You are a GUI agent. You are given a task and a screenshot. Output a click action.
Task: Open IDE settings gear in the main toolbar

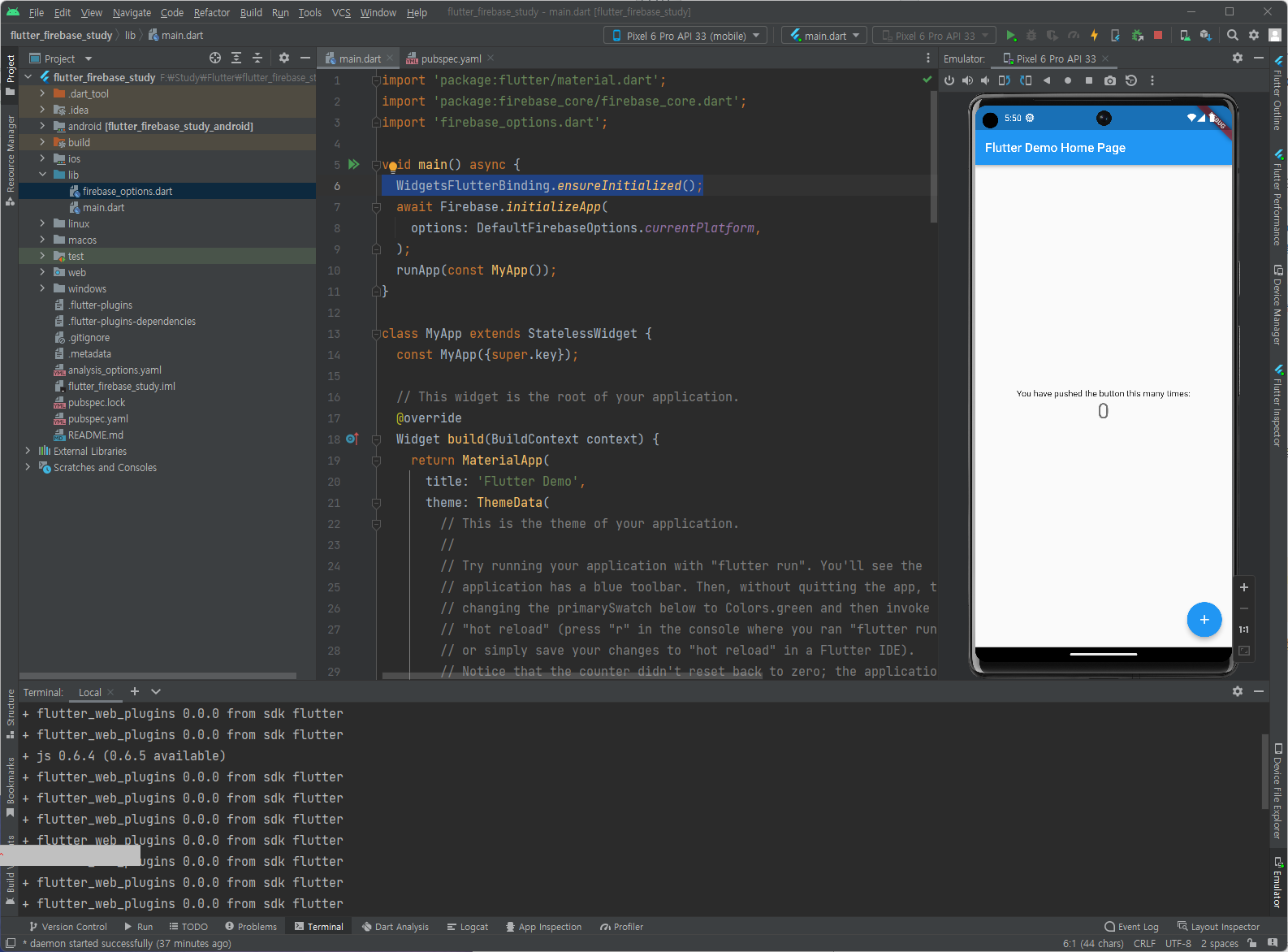1254,36
